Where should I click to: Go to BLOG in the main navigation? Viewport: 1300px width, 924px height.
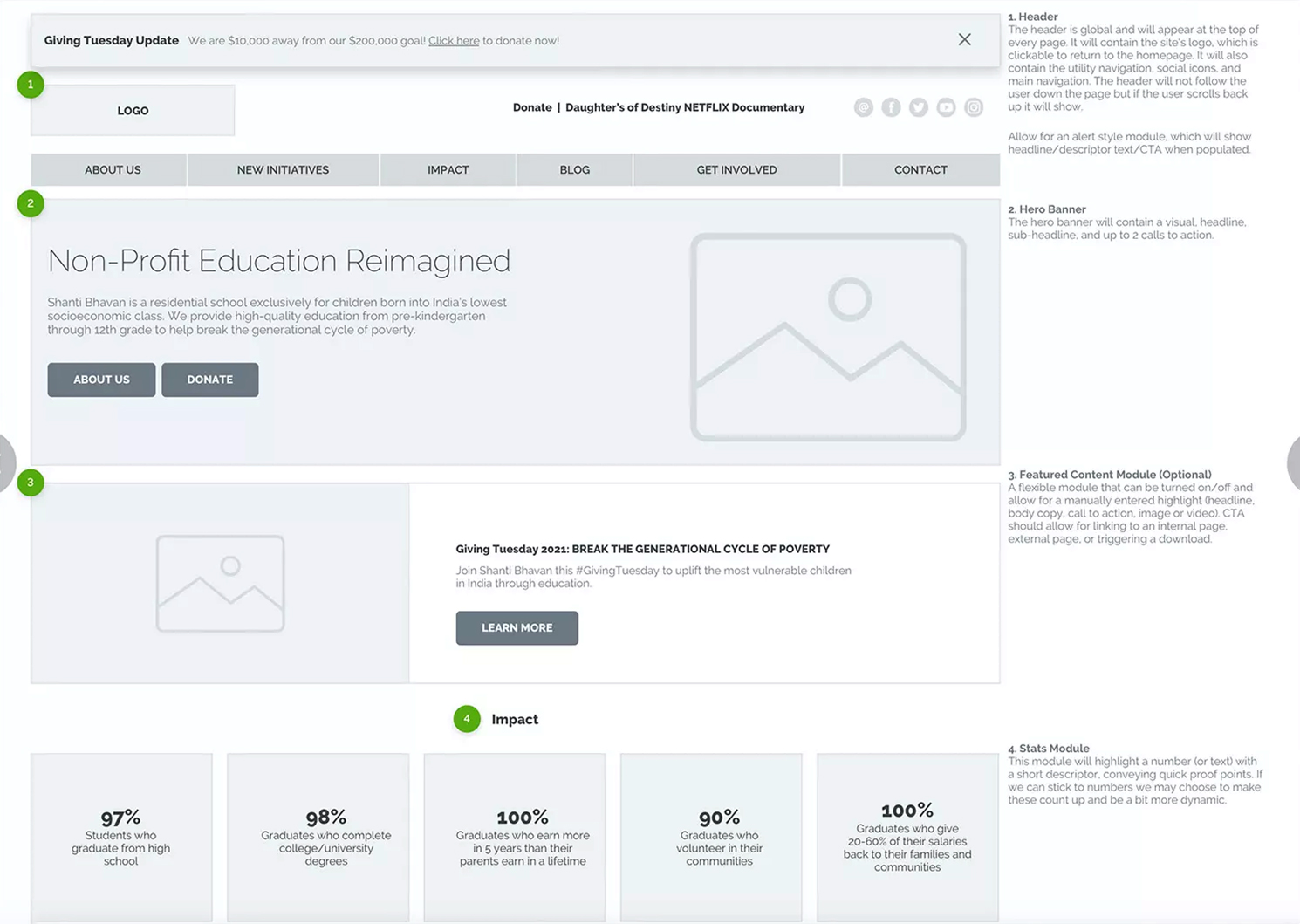[575, 170]
